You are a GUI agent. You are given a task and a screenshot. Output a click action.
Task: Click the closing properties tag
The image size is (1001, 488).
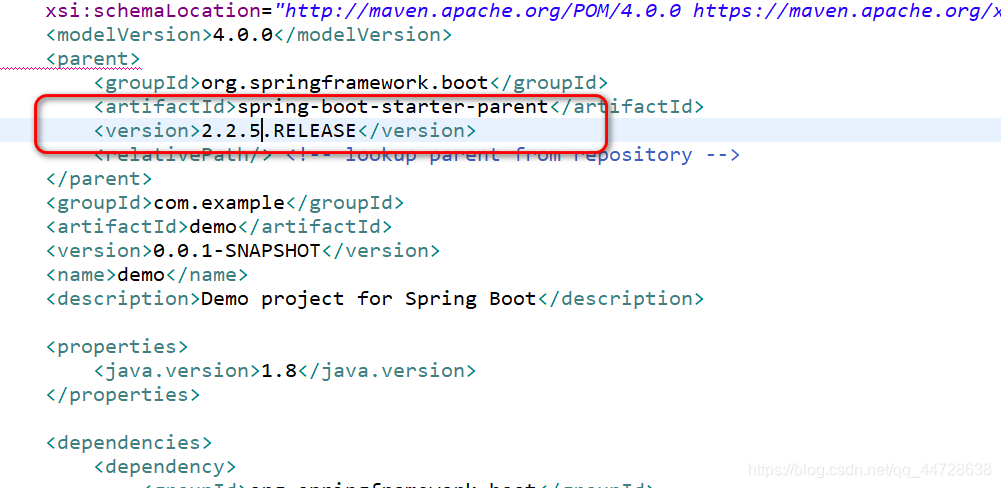point(123,394)
